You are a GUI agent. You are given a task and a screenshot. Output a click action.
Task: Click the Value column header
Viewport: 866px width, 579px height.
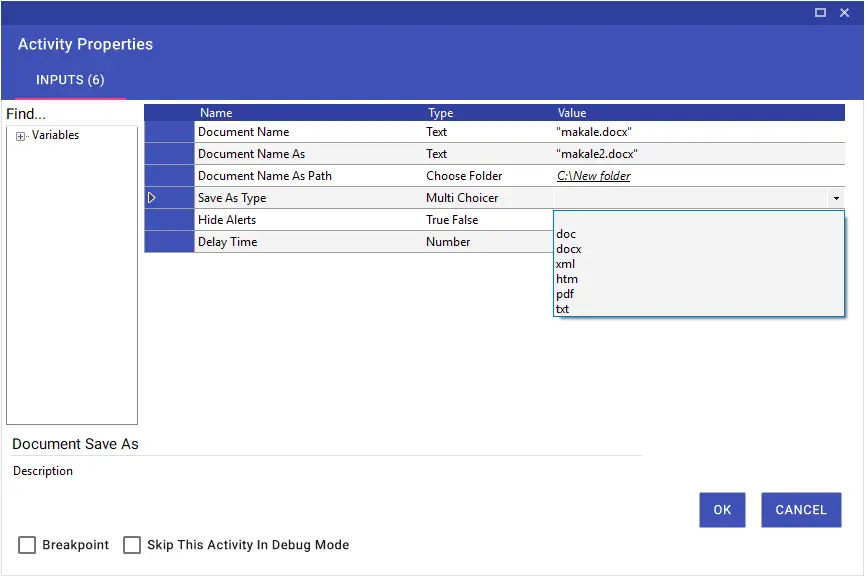572,113
